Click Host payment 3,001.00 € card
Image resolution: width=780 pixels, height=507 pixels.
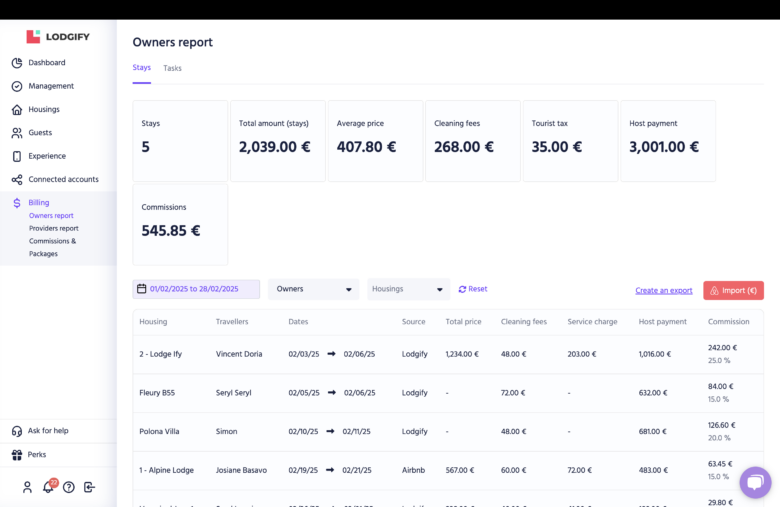click(x=668, y=141)
